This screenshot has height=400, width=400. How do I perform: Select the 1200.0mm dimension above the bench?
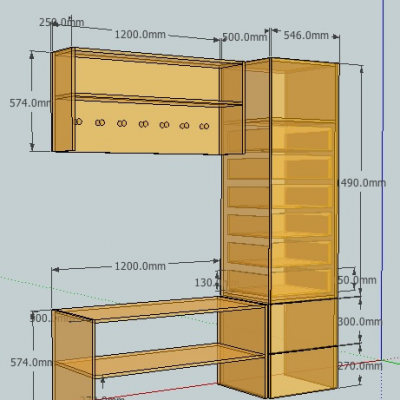(140, 266)
